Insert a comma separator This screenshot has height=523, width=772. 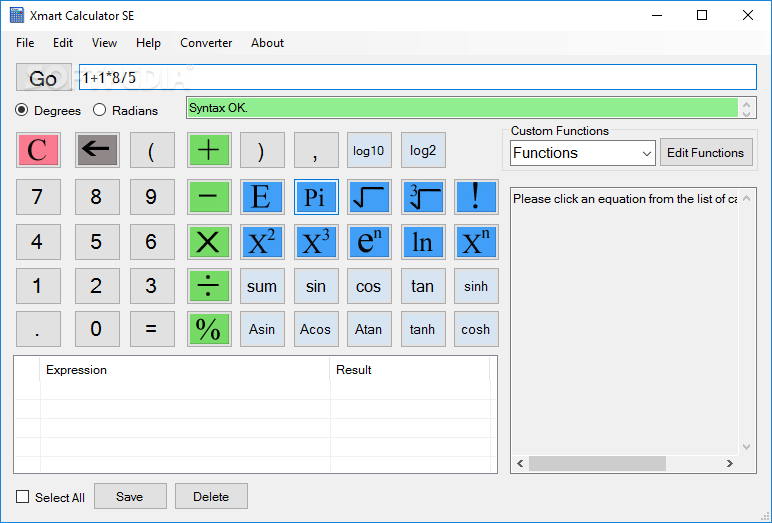tap(316, 150)
